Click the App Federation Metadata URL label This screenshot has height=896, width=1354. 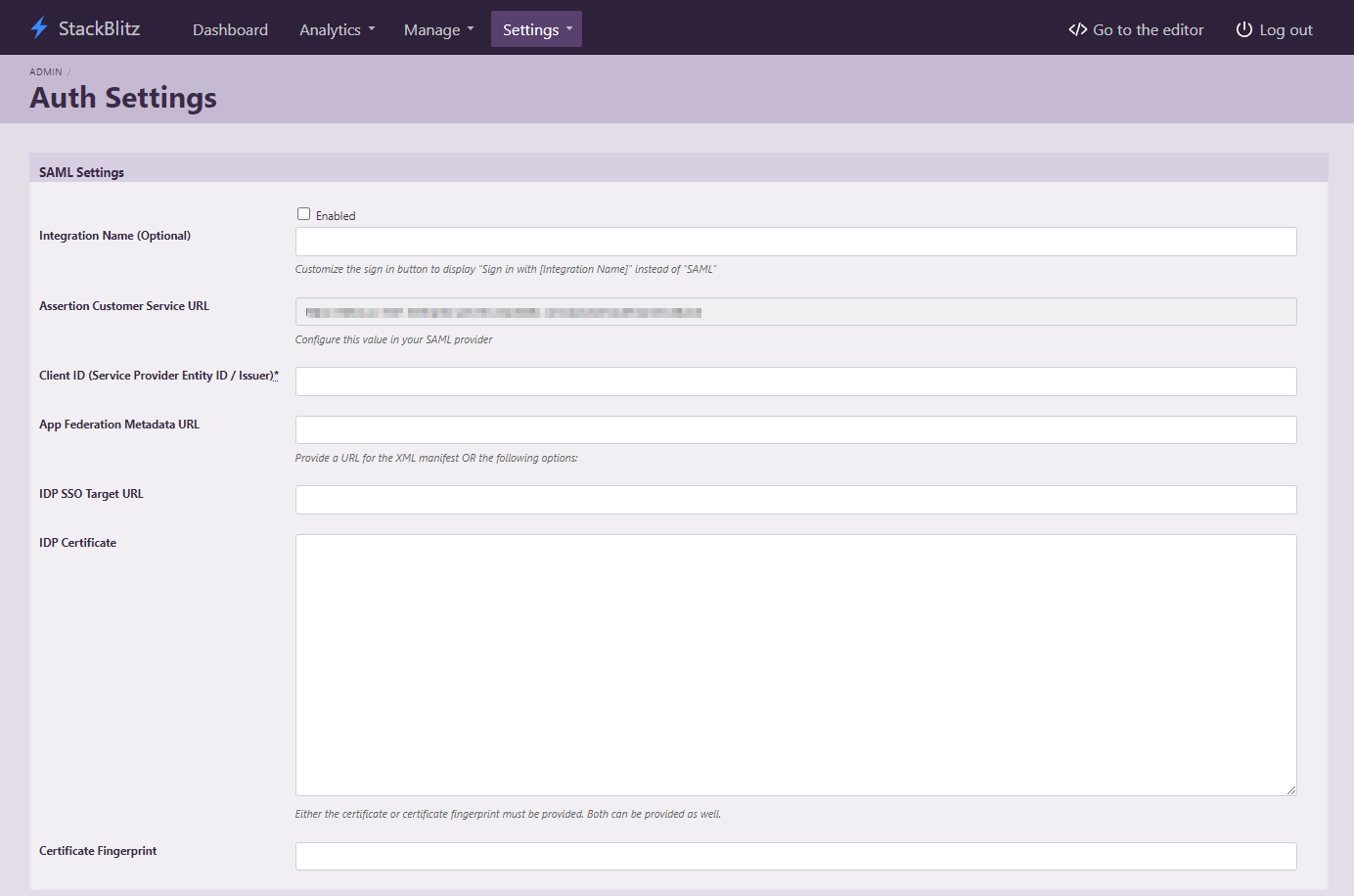click(119, 425)
